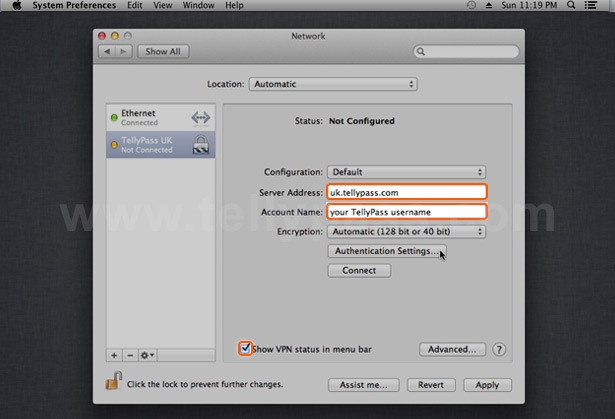Open the Edit menu
Screen dimensions: 615x419
135,5
